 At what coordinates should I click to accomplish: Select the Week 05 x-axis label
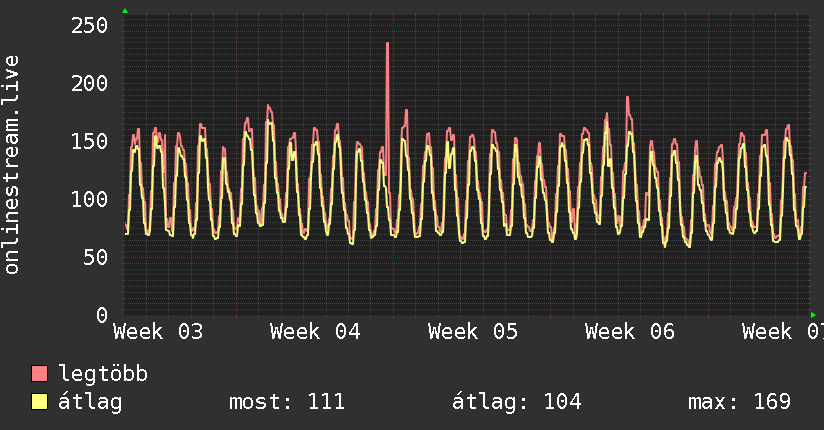[473, 332]
